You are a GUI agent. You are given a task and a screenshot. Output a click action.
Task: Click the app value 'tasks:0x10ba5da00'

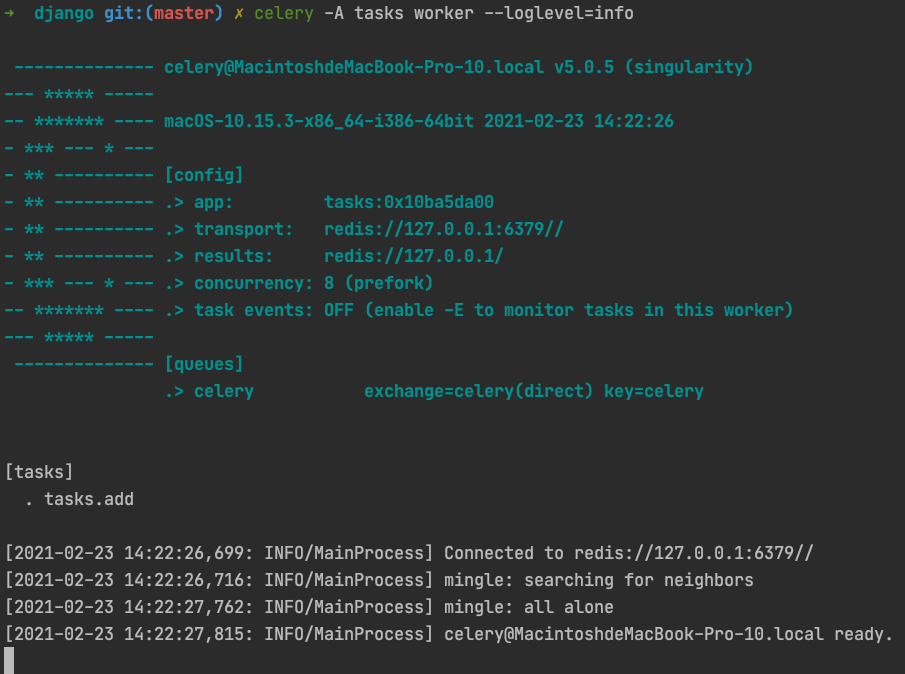click(x=409, y=202)
